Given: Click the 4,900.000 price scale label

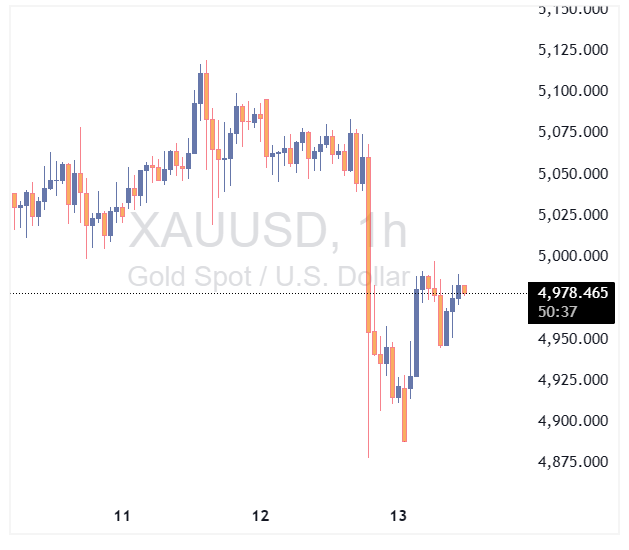Looking at the screenshot, I should point(573,420).
